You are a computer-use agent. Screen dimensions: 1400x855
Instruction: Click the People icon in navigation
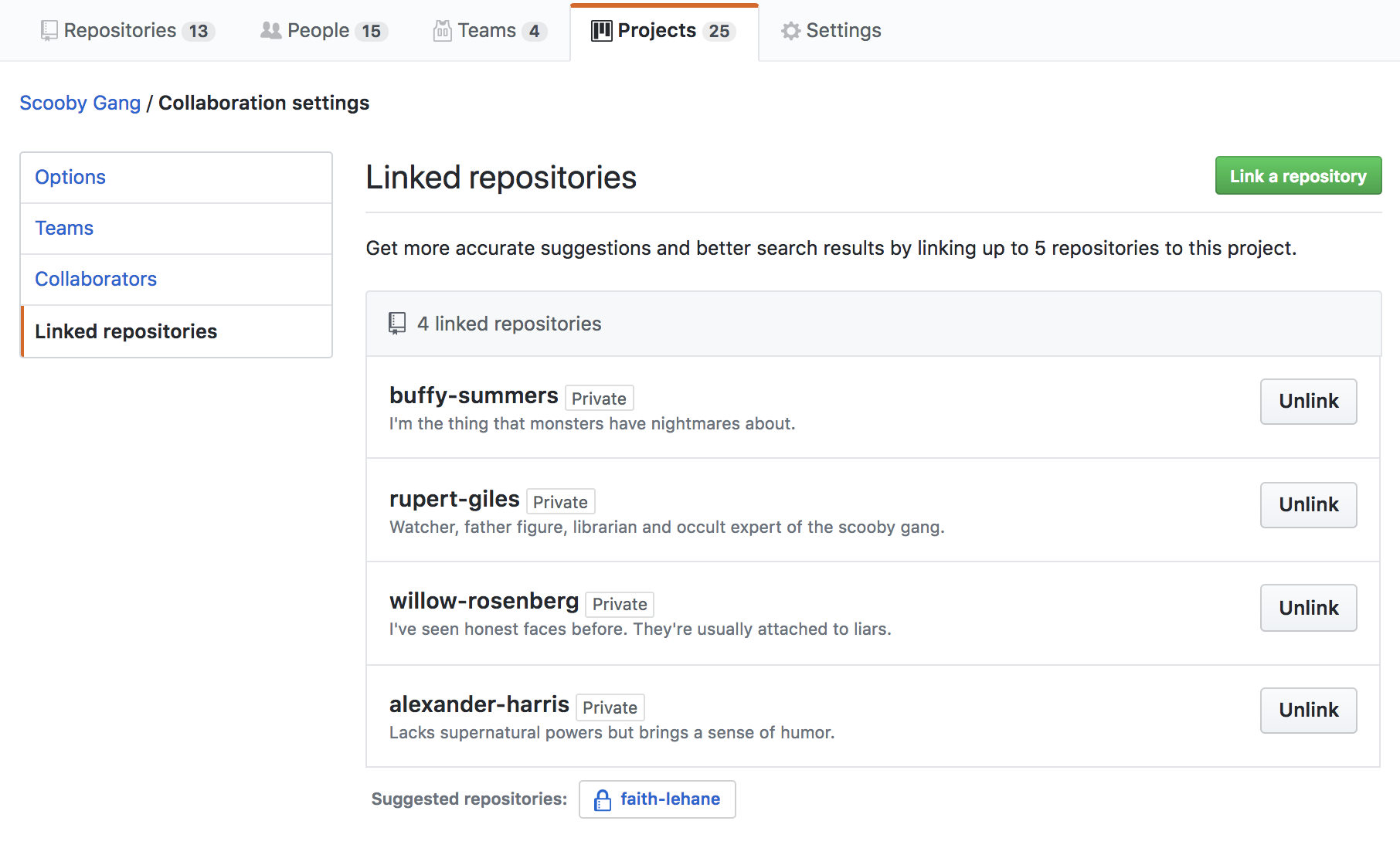coord(270,31)
